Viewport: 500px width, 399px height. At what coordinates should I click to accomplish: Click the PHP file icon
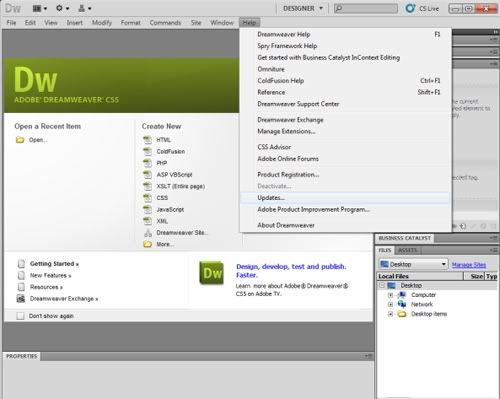(147, 163)
